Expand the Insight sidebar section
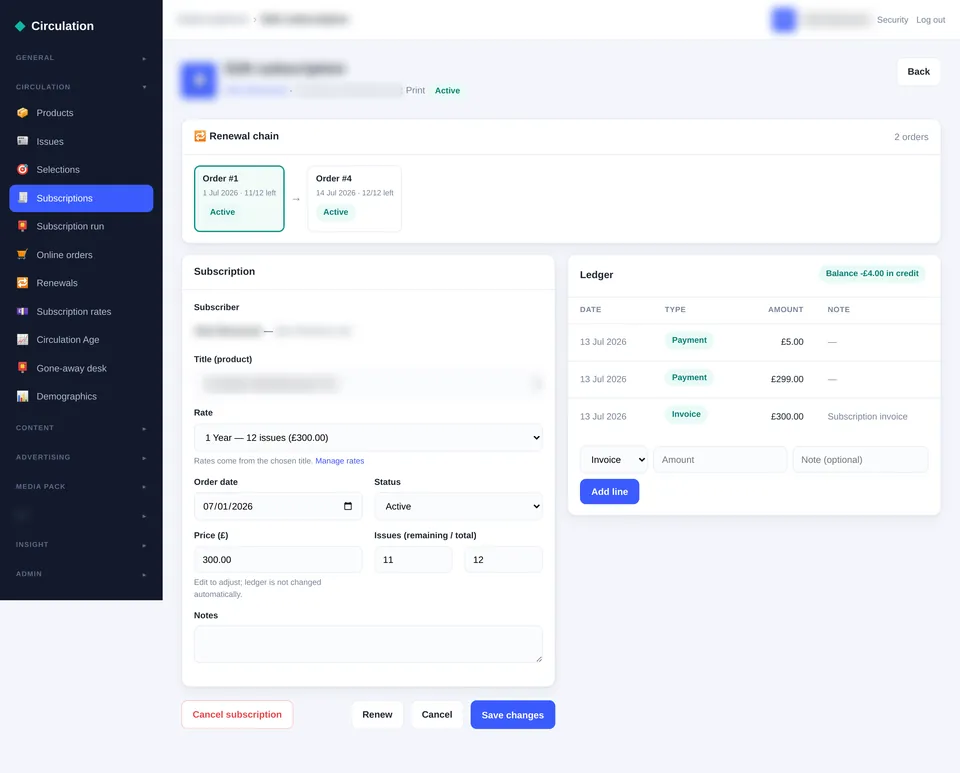The width and height of the screenshot is (960, 773). [81, 545]
